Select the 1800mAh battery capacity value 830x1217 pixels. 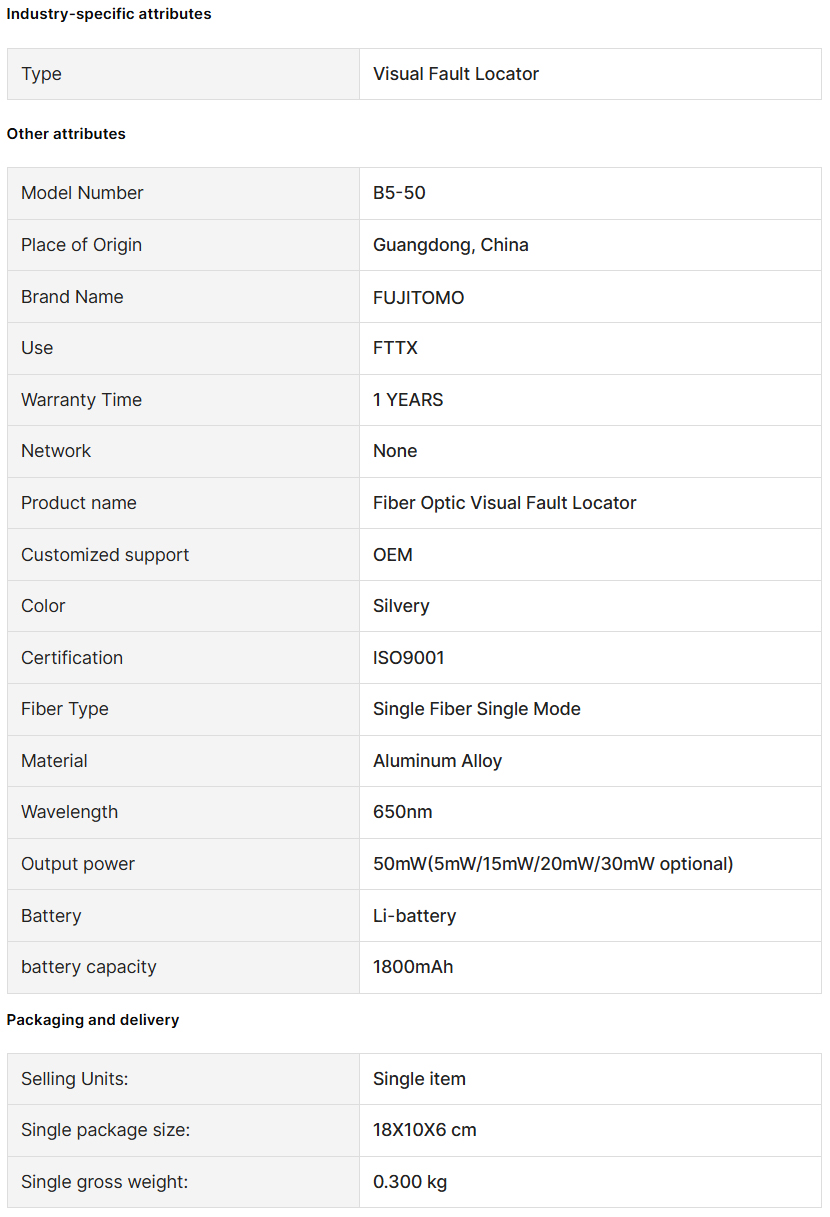point(413,967)
